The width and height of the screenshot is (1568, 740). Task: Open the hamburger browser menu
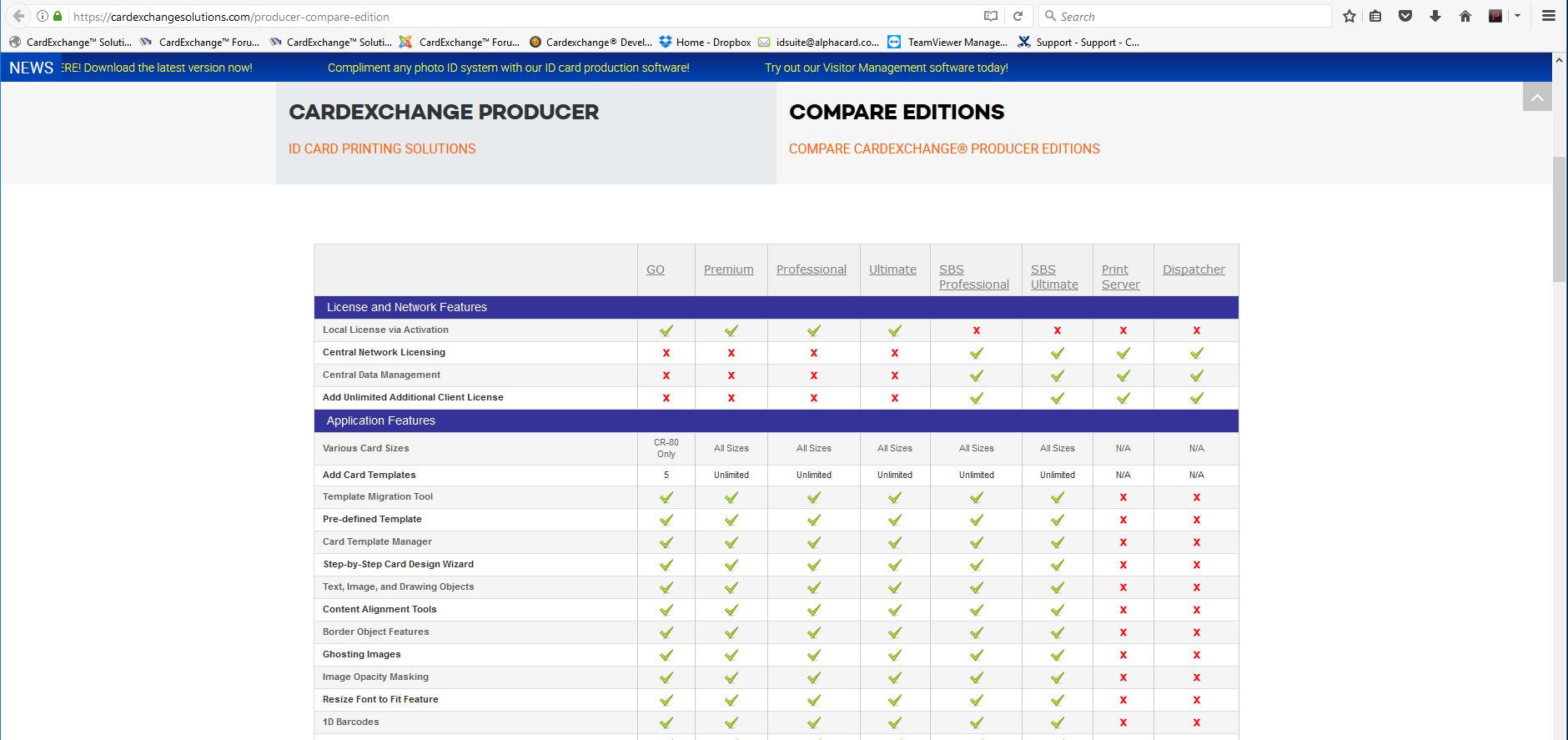(x=1548, y=16)
